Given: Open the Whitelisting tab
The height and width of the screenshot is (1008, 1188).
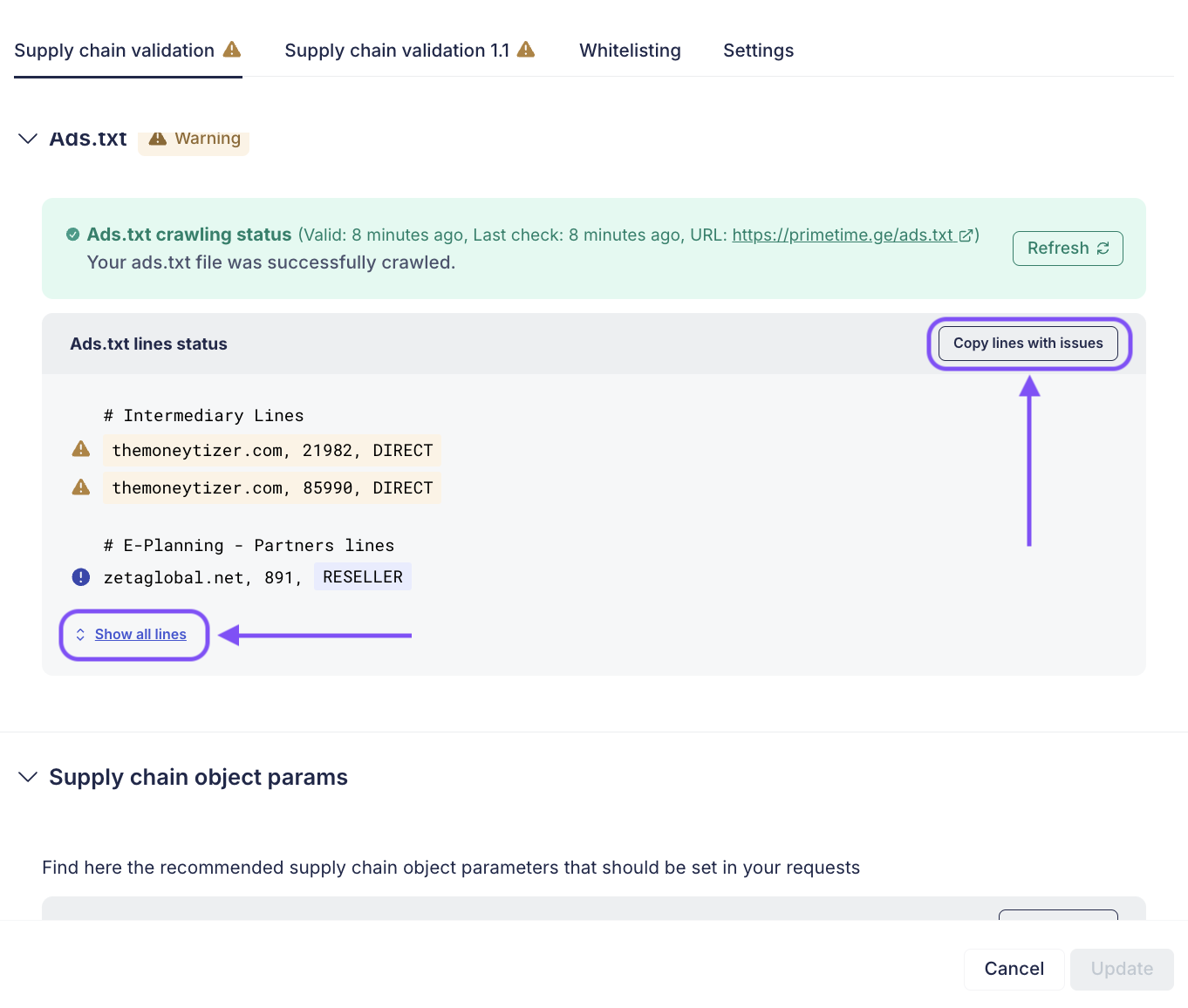Looking at the screenshot, I should pos(630,51).
